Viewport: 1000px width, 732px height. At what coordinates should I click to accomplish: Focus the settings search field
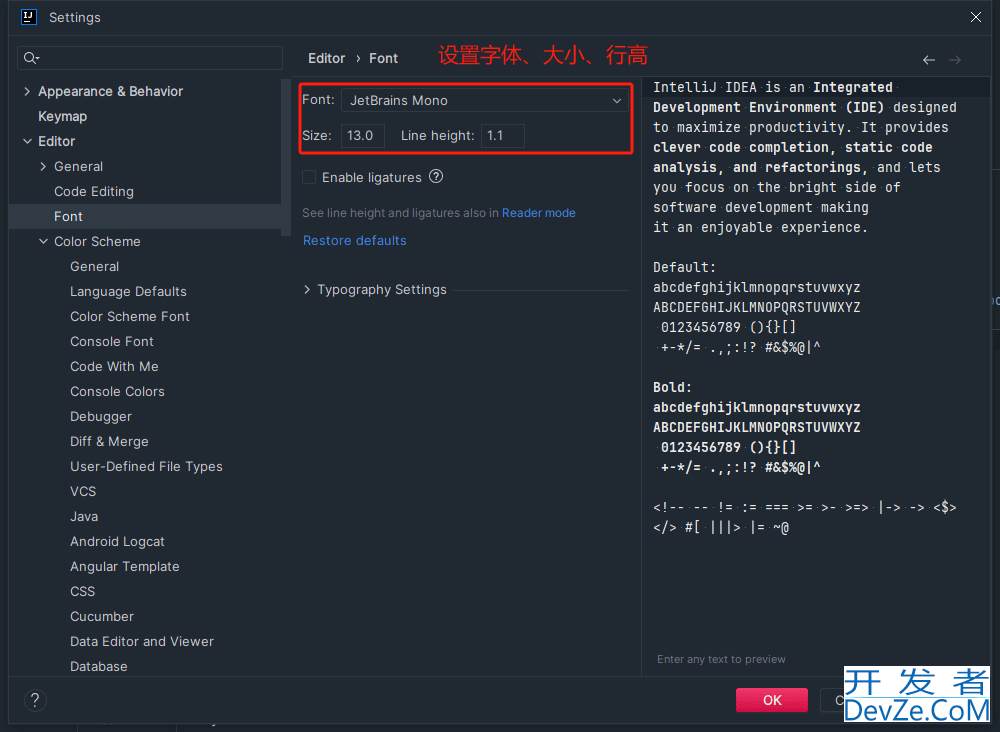pyautogui.click(x=150, y=58)
